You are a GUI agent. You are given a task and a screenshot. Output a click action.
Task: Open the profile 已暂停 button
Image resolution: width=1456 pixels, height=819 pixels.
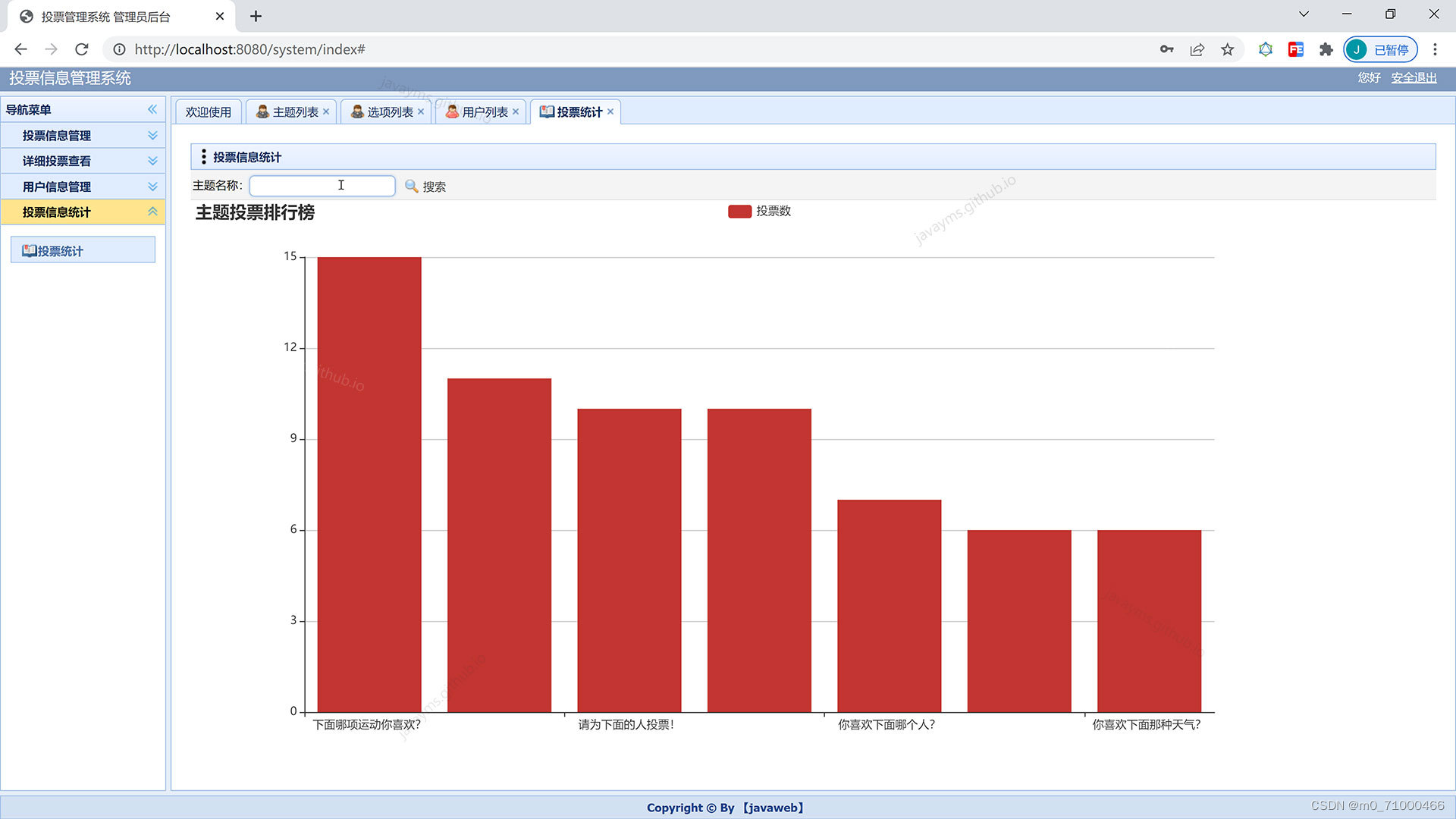coord(1380,49)
